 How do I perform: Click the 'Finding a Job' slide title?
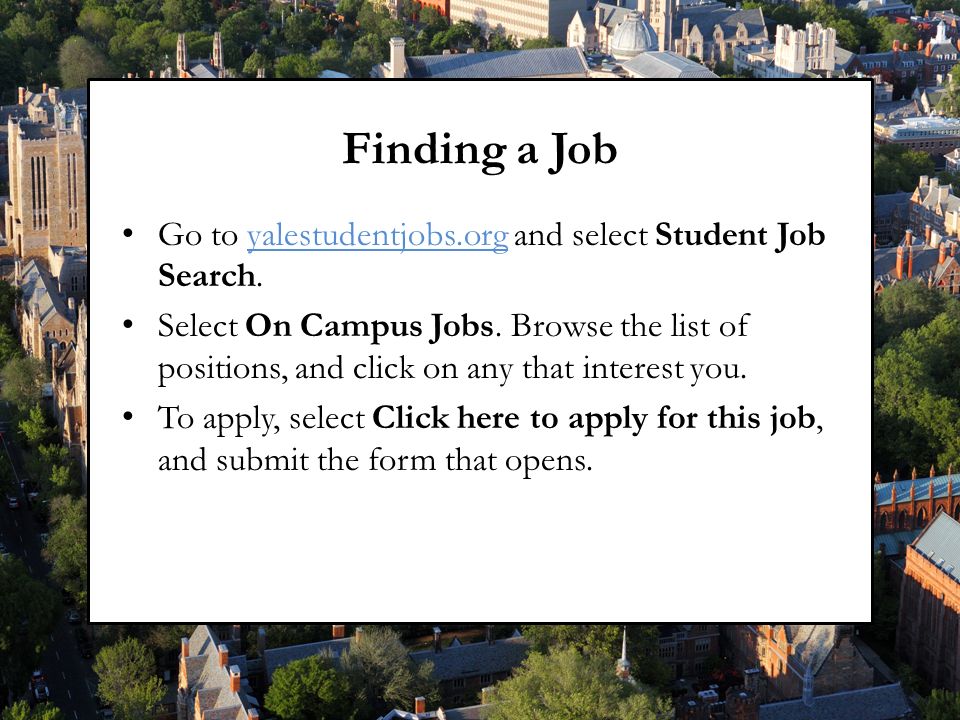tap(479, 150)
